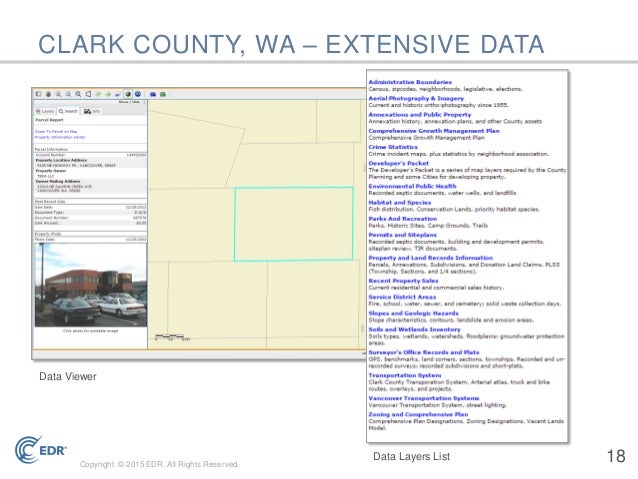Screen dimensions: 638x479
Task: Open Zoom To Parcel on Map link
Action: click(56, 131)
